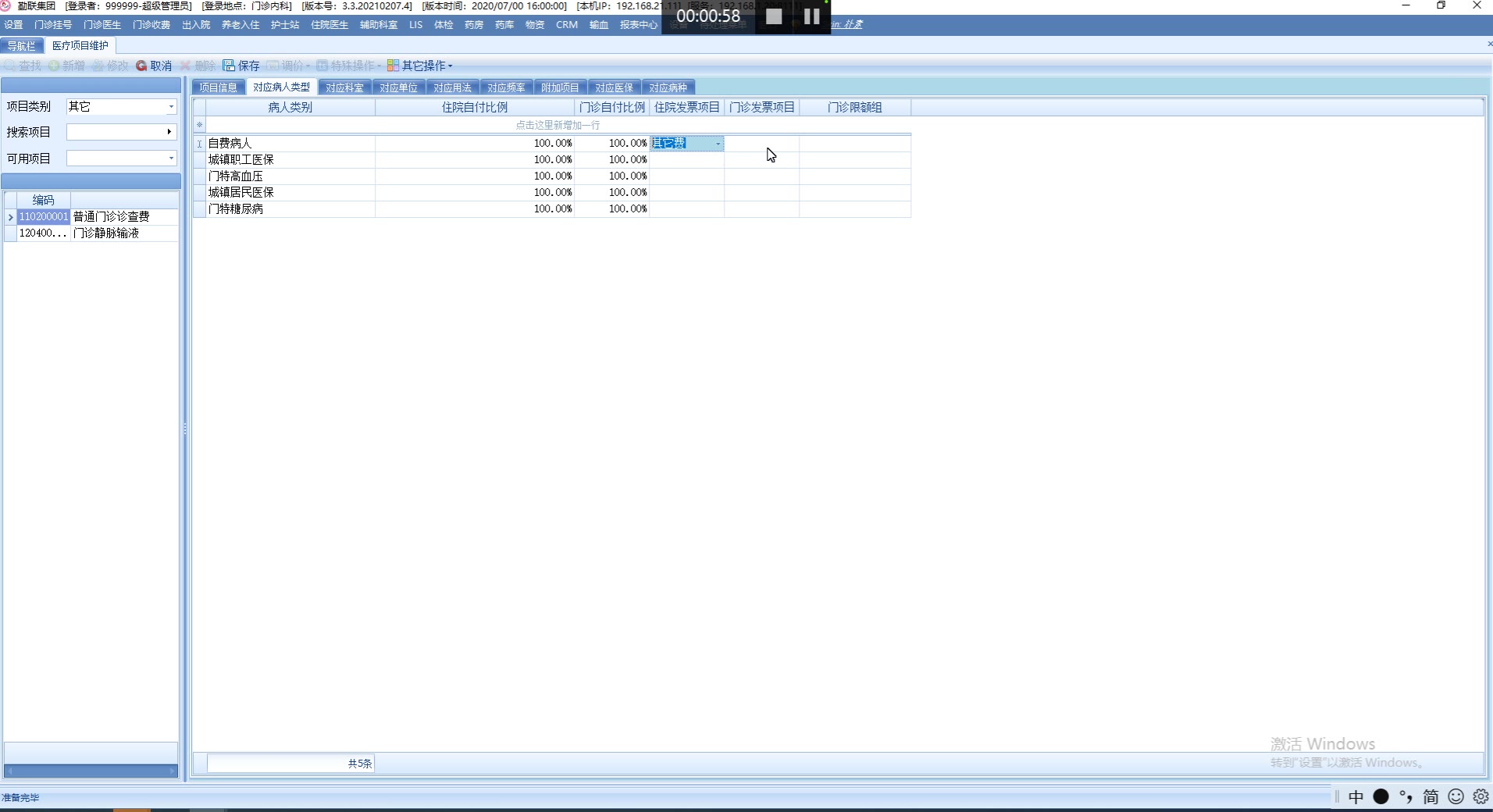Click the 查找 search toolbar icon
The height and width of the screenshot is (812, 1493).
(x=9, y=66)
